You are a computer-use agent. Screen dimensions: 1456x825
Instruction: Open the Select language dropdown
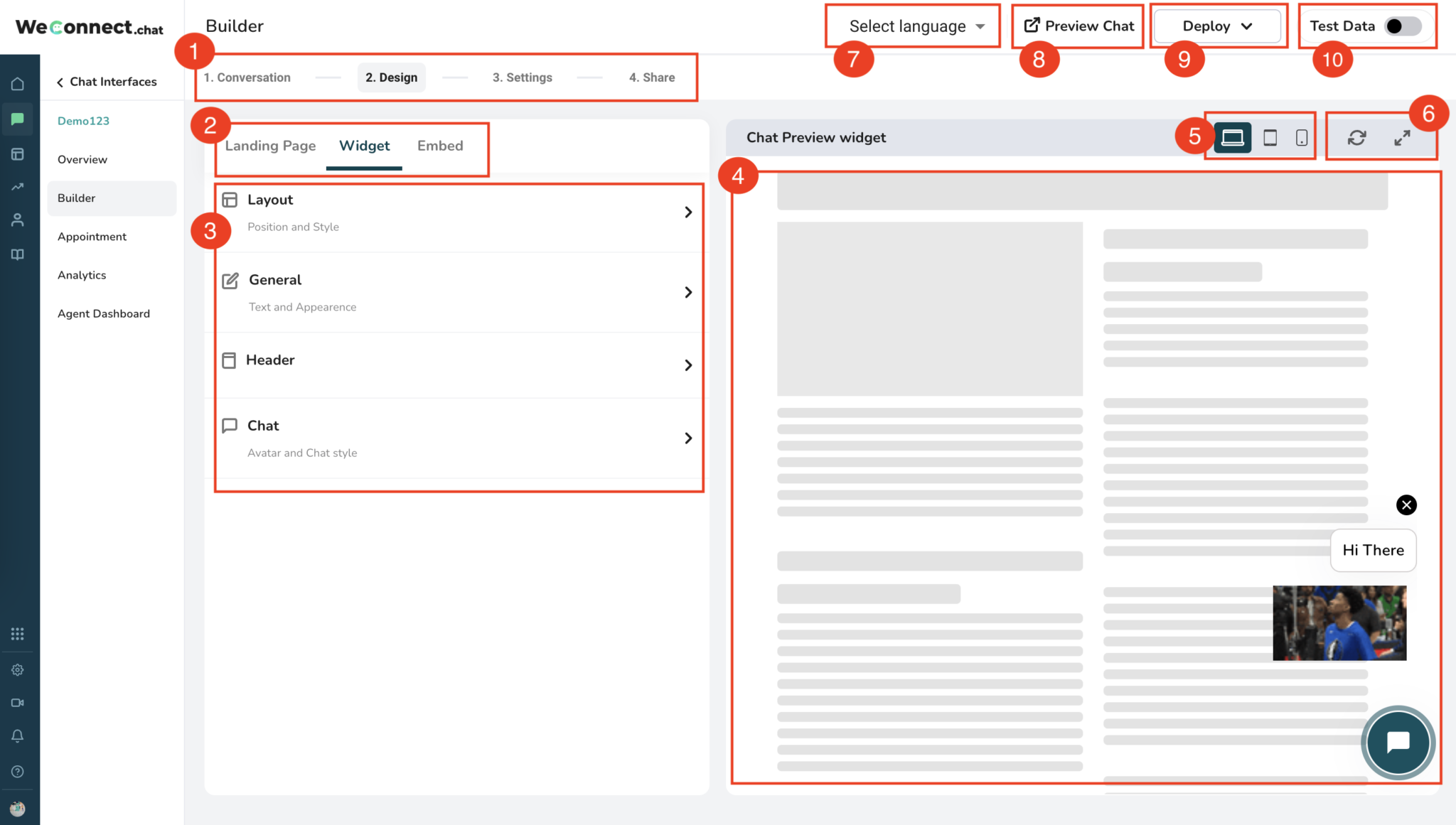click(x=916, y=26)
